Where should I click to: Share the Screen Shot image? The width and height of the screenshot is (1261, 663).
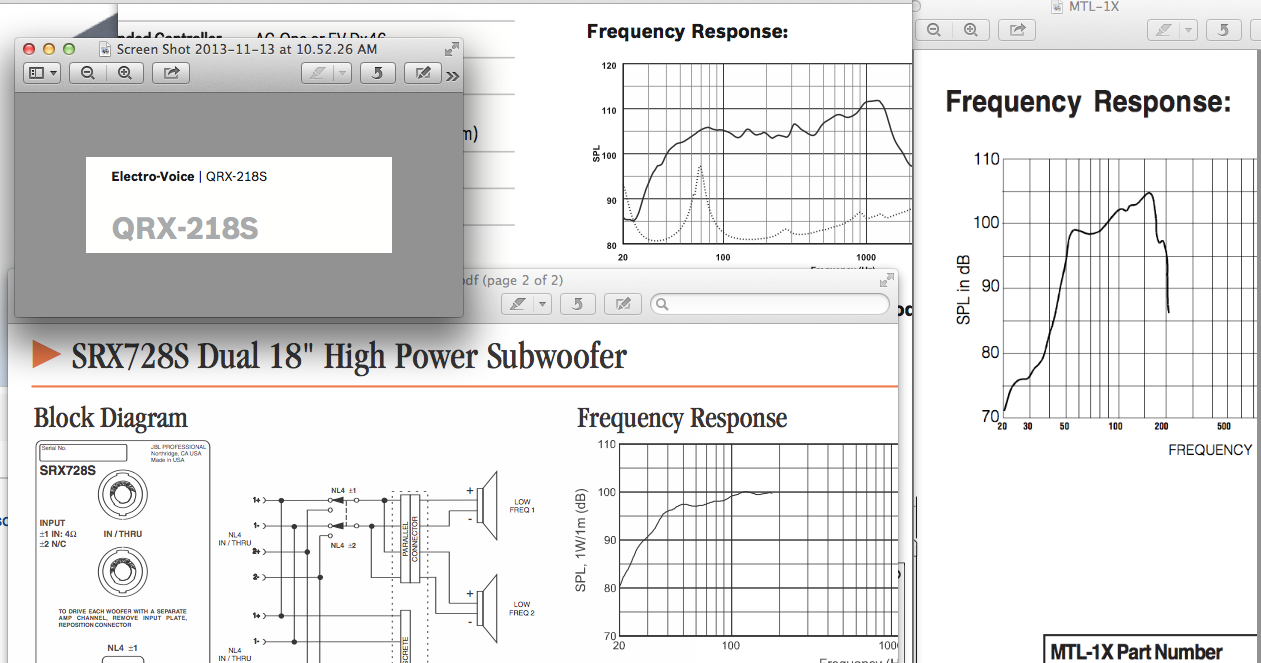pos(171,73)
